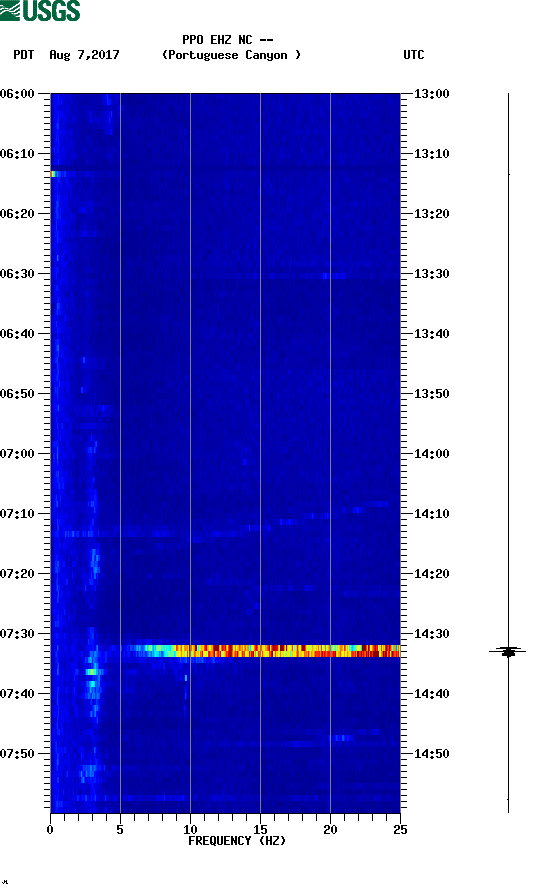
Task: Click the 14:10 UTC time label
Action: tap(432, 514)
